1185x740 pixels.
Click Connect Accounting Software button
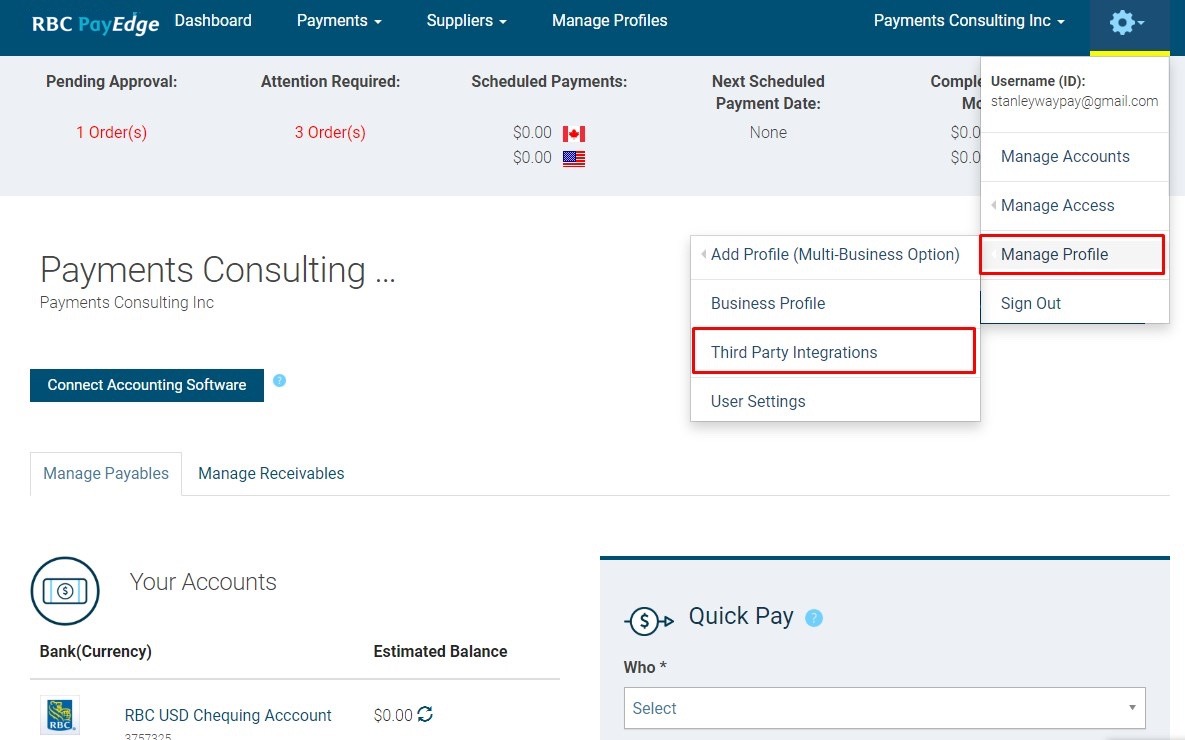(147, 385)
